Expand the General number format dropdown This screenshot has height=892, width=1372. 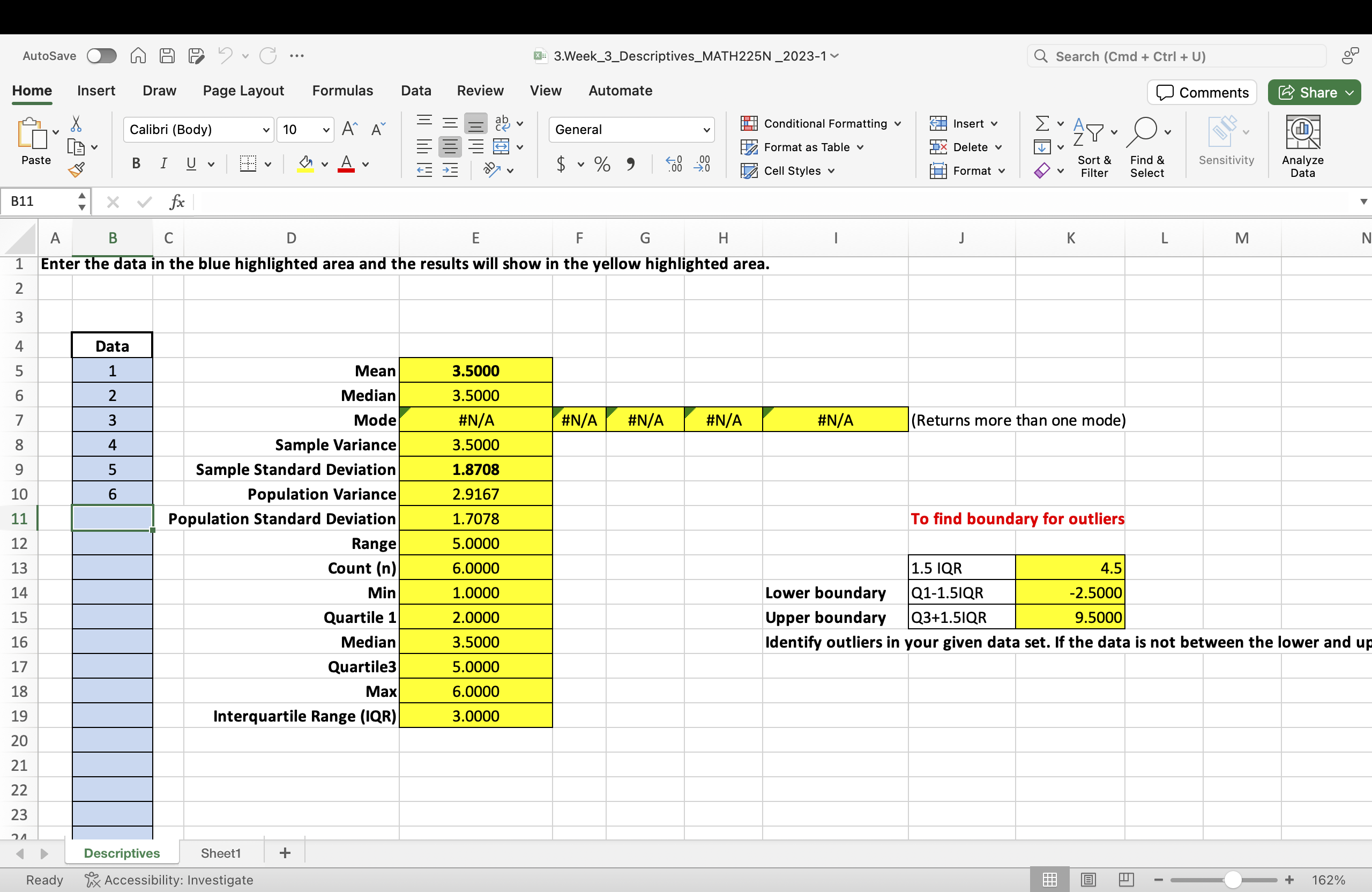click(x=706, y=130)
